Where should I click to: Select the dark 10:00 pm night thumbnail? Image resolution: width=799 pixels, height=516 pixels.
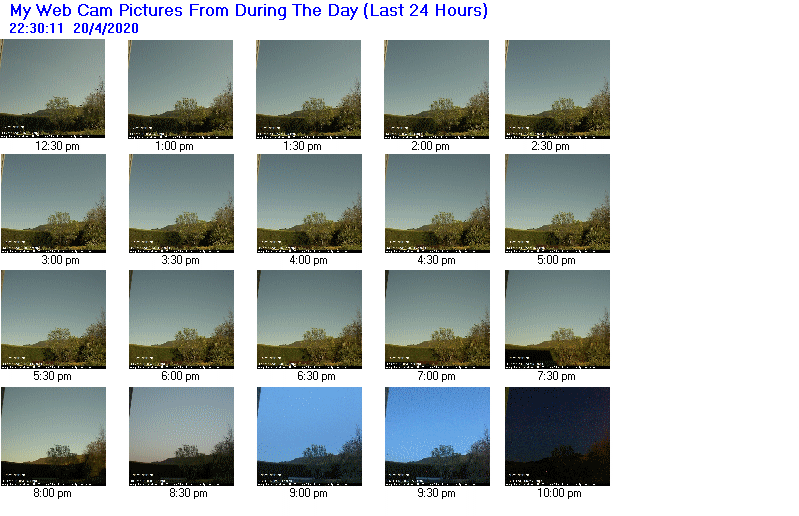point(557,436)
